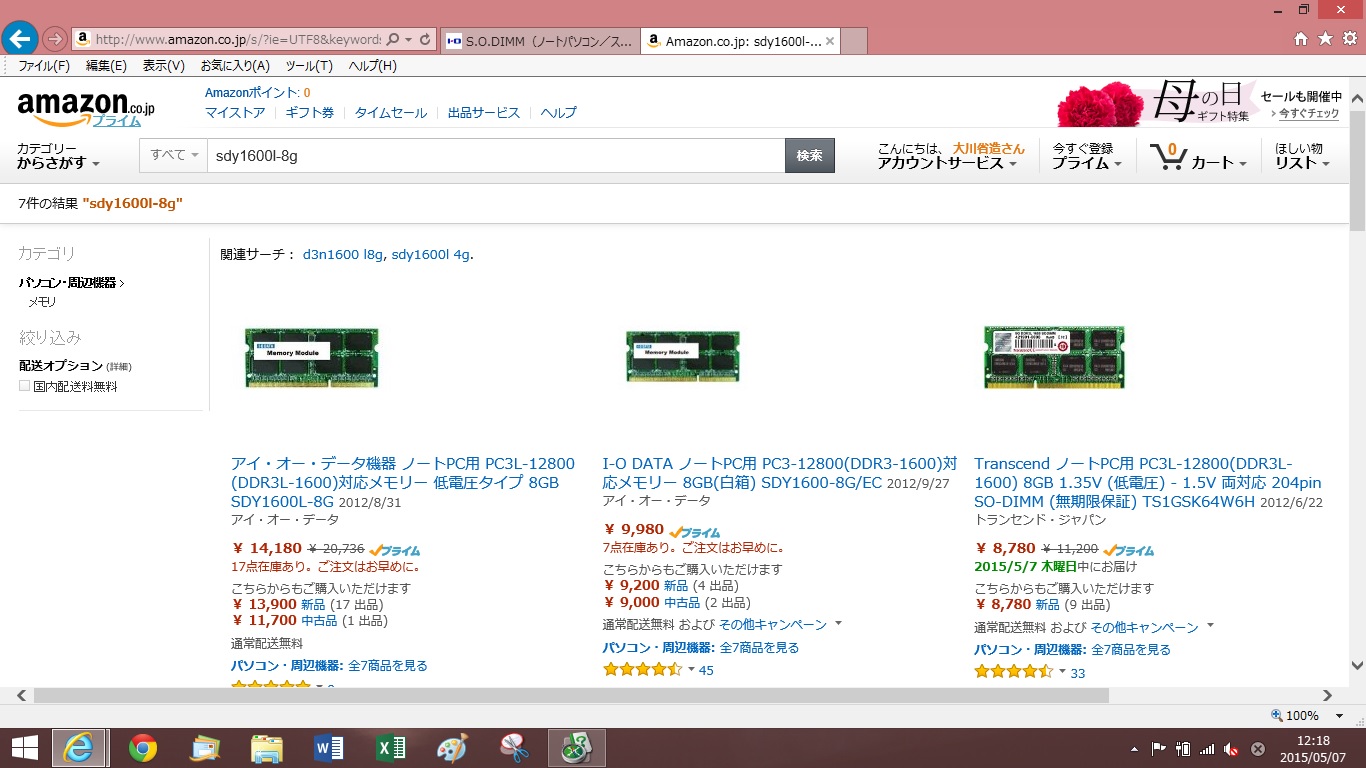
Task: Expand the ほしい物リスト dropdown
Action: point(1302,156)
